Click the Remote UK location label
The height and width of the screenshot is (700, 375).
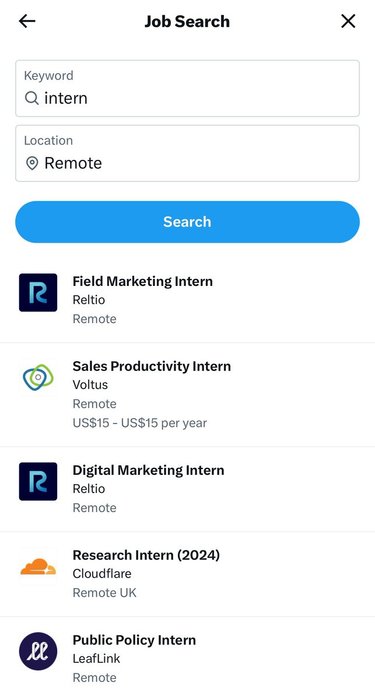[x=104, y=593]
